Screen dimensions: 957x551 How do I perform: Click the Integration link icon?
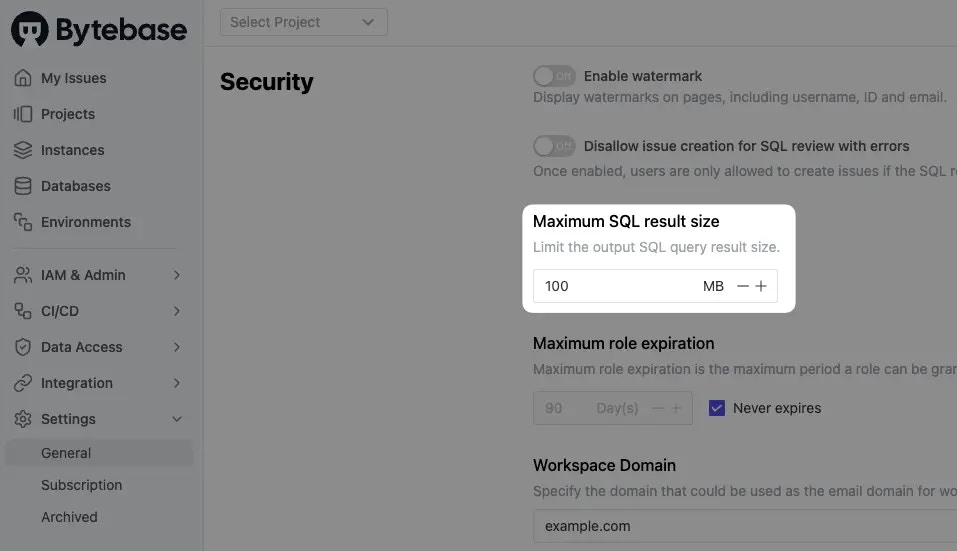(23, 383)
